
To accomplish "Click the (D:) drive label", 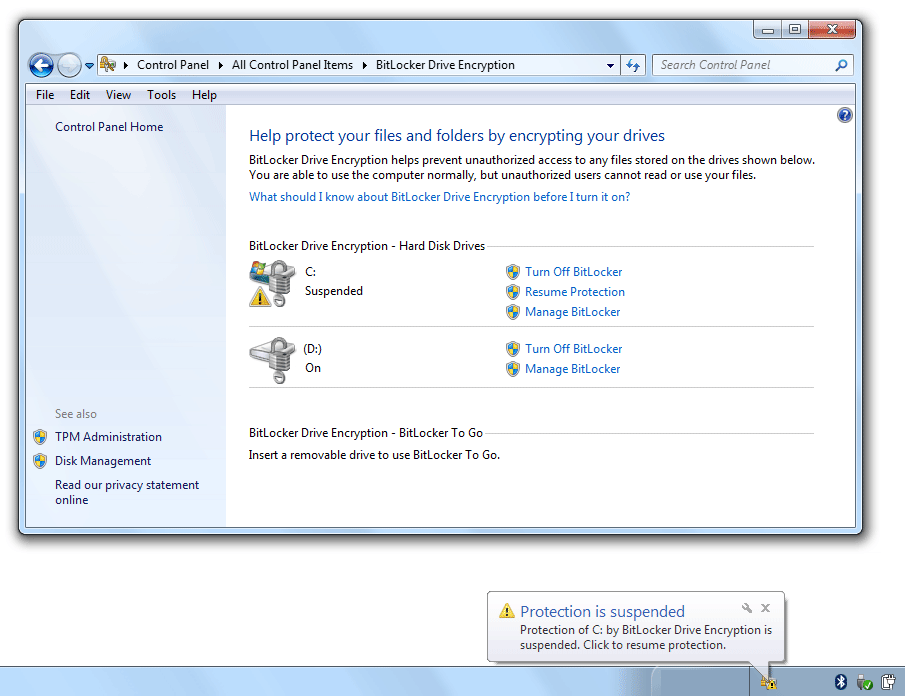I will (312, 349).
